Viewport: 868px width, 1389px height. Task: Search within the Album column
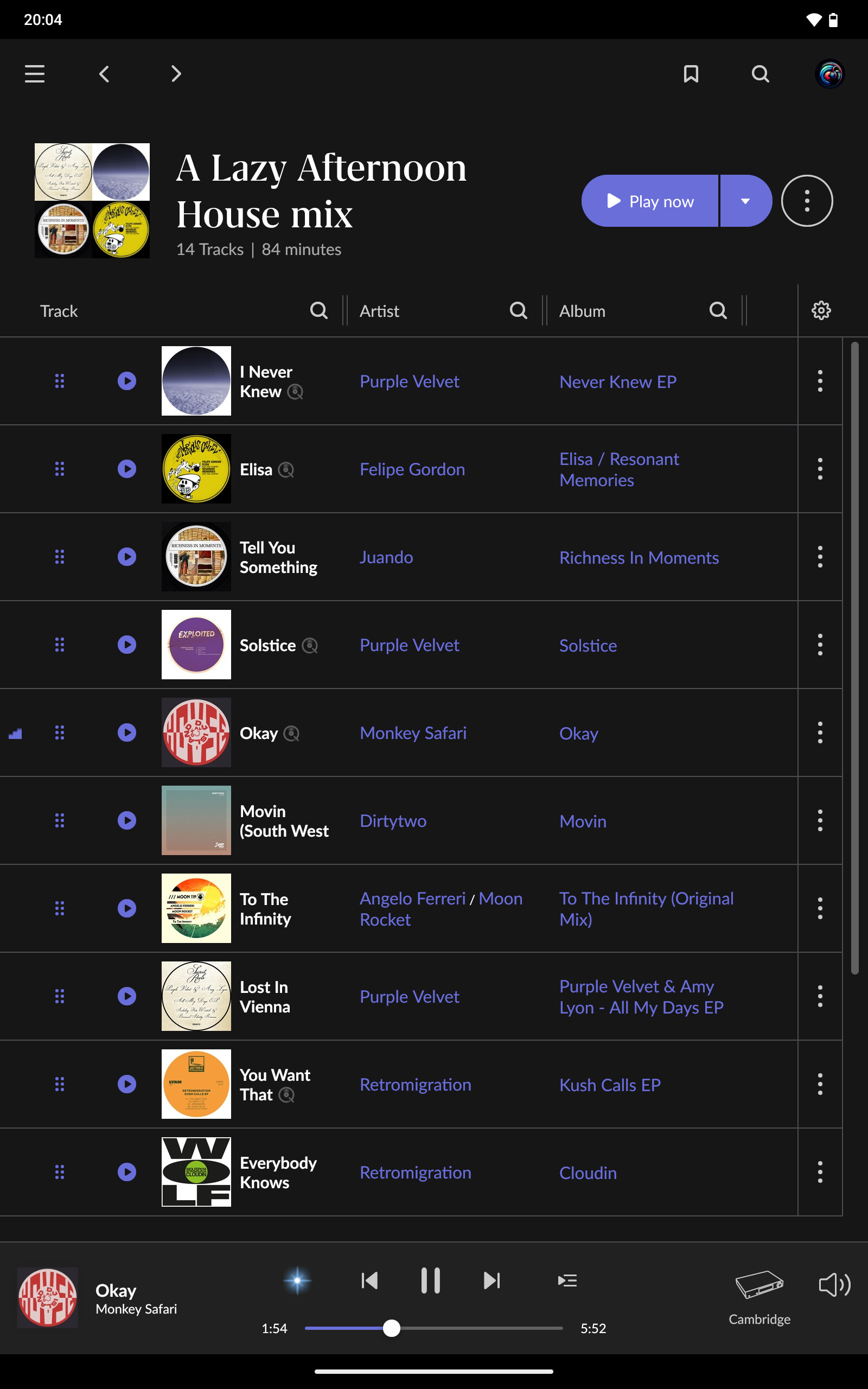[718, 310]
